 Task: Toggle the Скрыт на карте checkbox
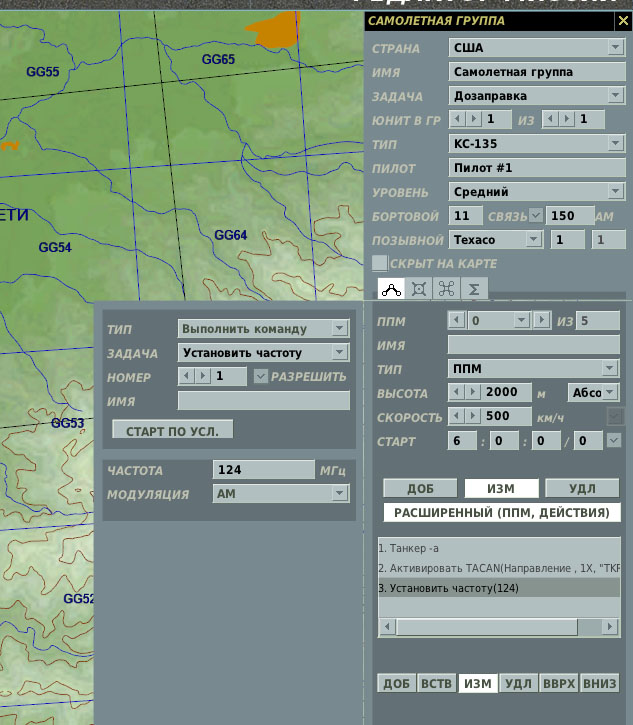pyautogui.click(x=380, y=263)
